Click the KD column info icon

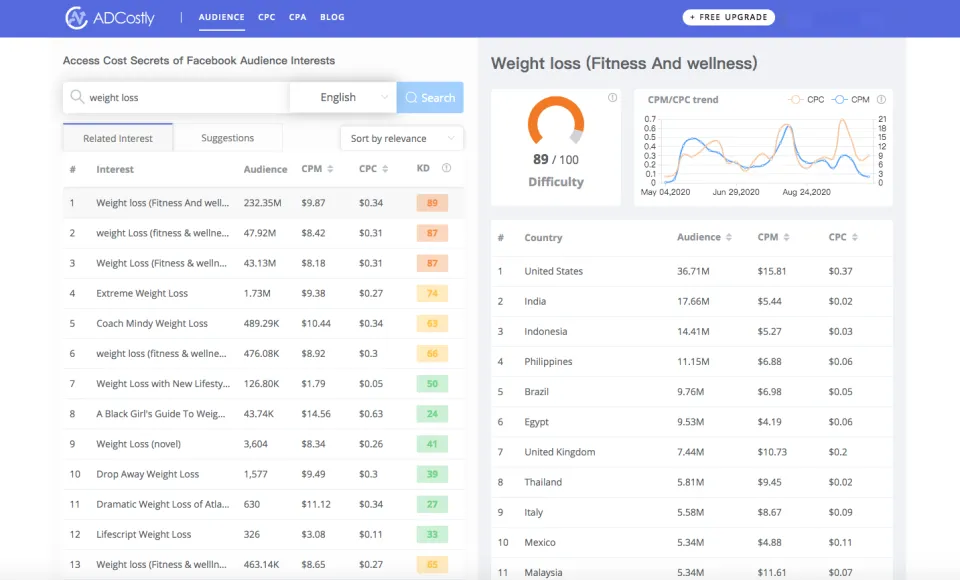(446, 169)
